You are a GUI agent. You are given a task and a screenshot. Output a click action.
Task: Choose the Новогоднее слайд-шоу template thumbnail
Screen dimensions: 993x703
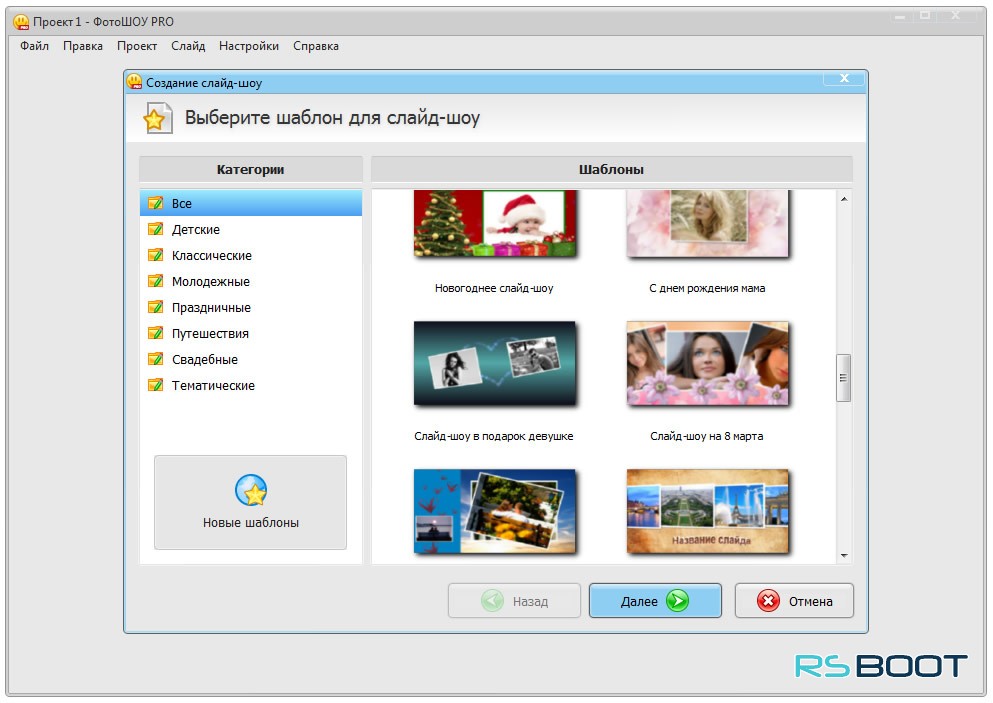pos(495,223)
